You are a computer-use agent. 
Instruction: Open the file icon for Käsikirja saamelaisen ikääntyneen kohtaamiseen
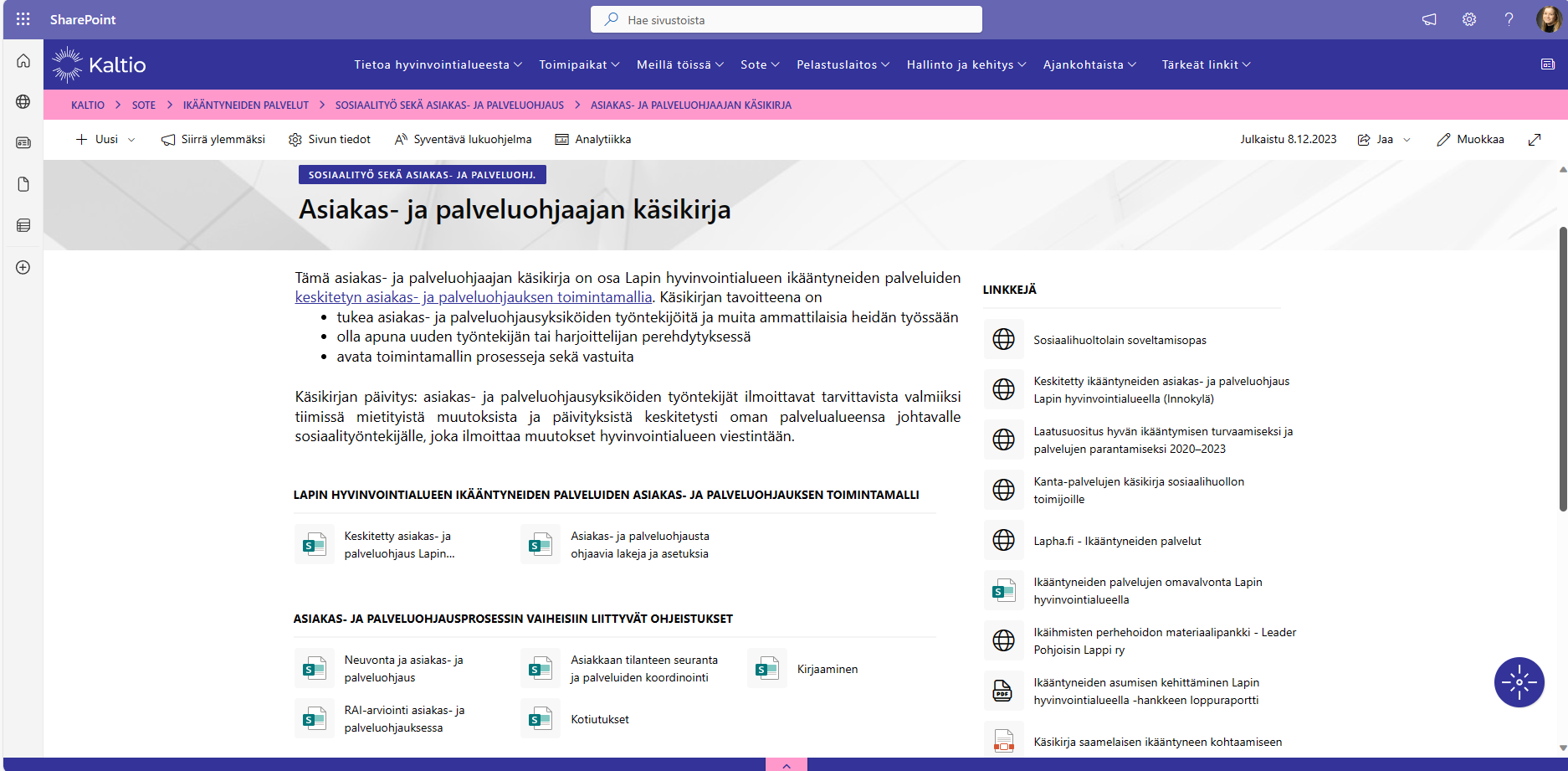(1003, 740)
